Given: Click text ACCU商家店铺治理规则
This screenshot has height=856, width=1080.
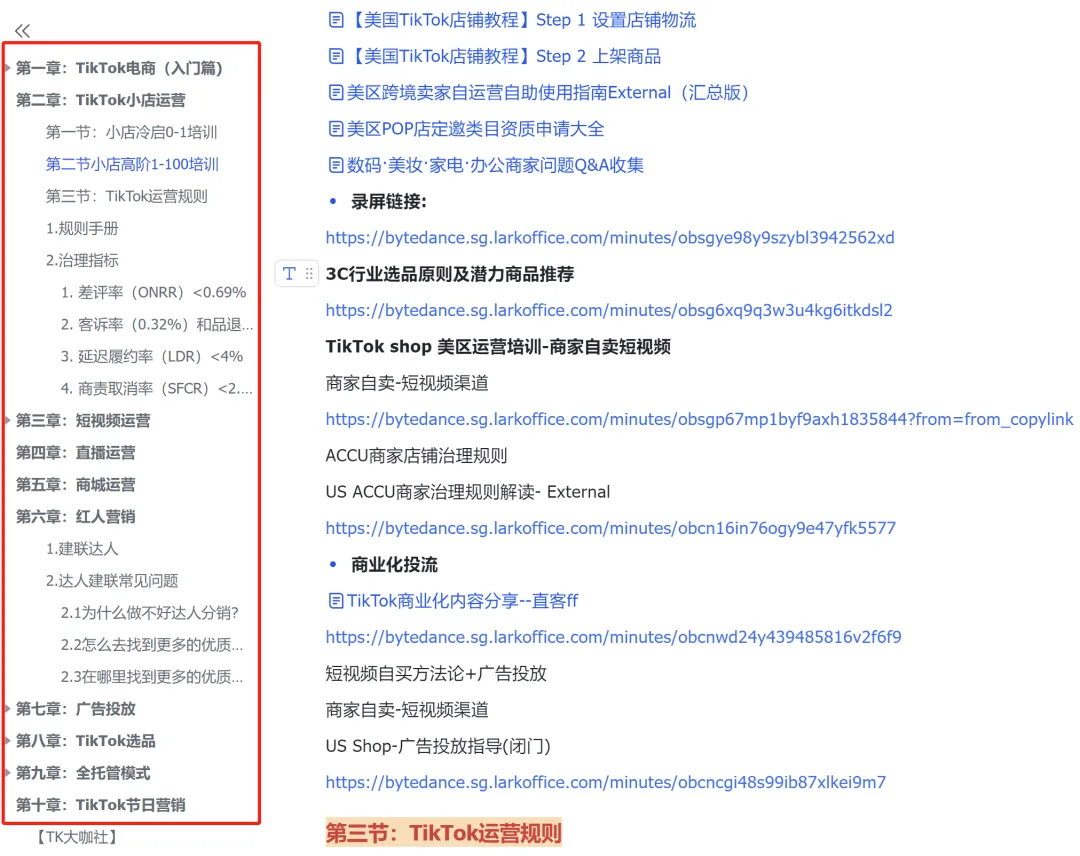Looking at the screenshot, I should 416,456.
